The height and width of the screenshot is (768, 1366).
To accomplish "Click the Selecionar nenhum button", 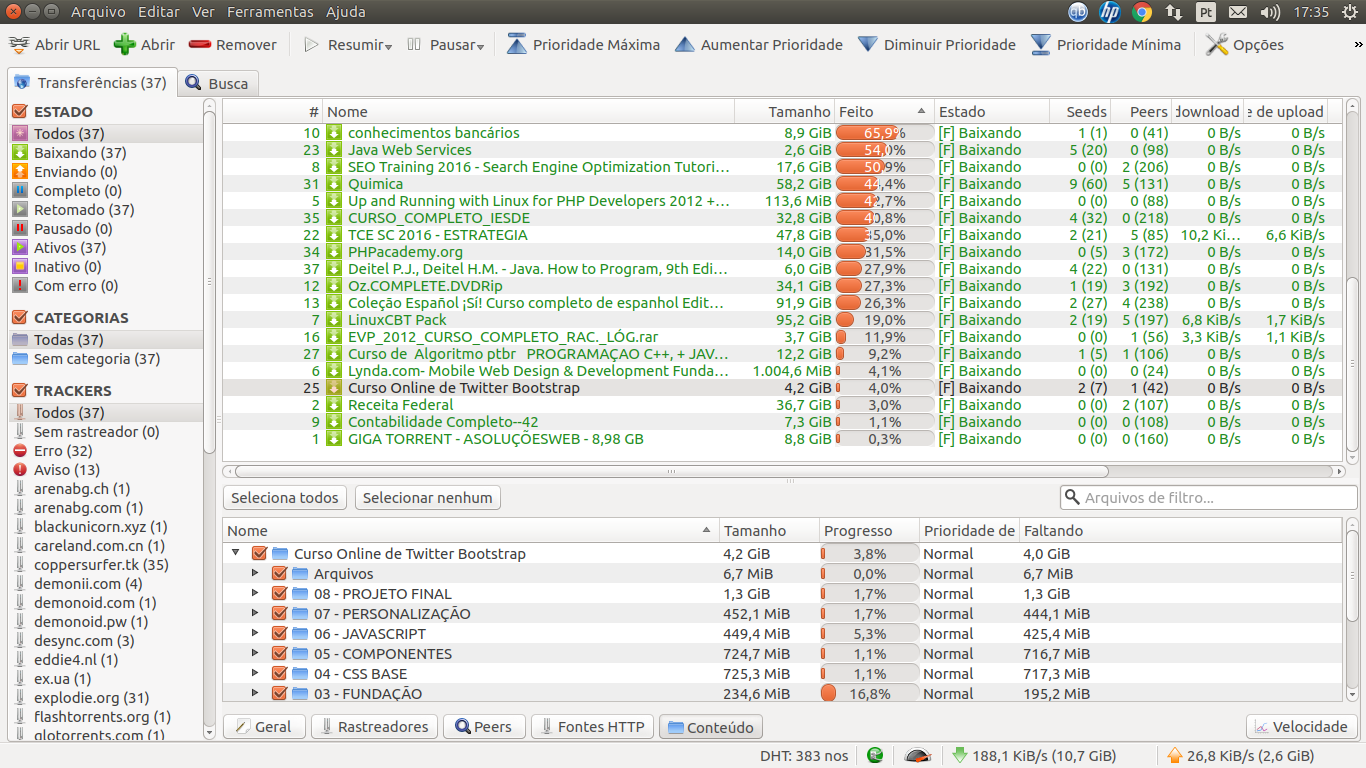I will coord(428,498).
